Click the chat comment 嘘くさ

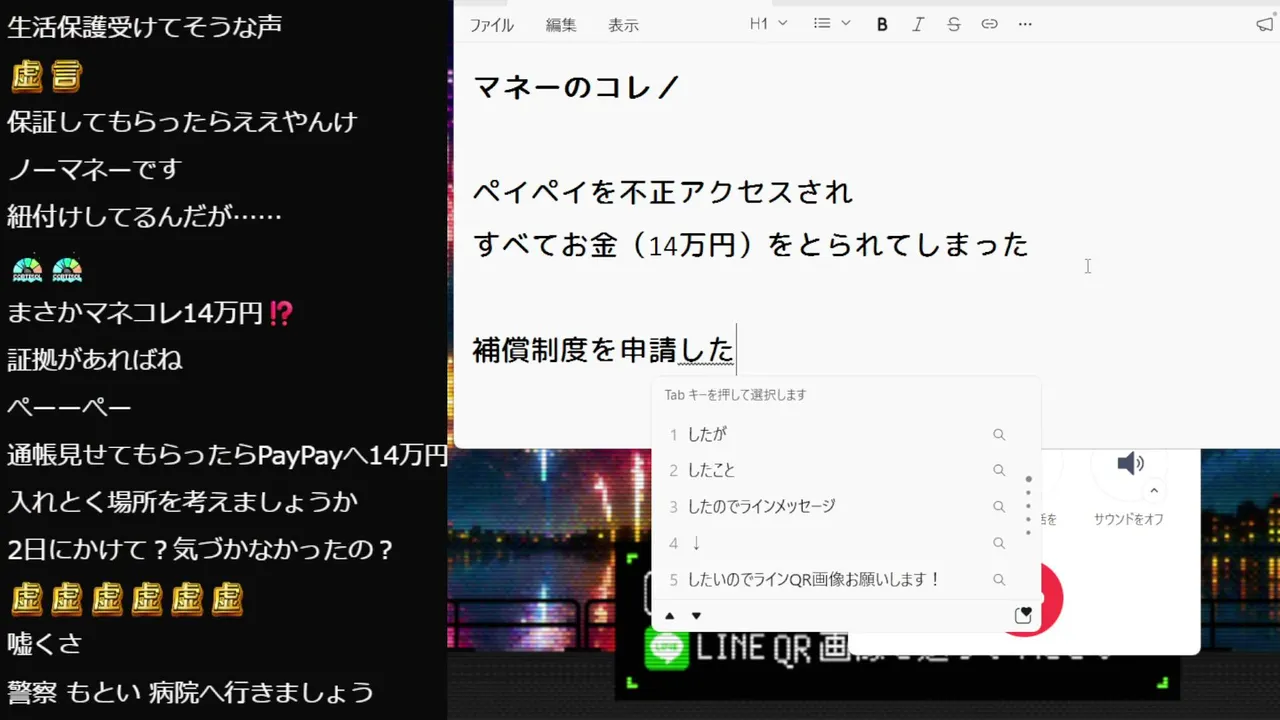45,644
